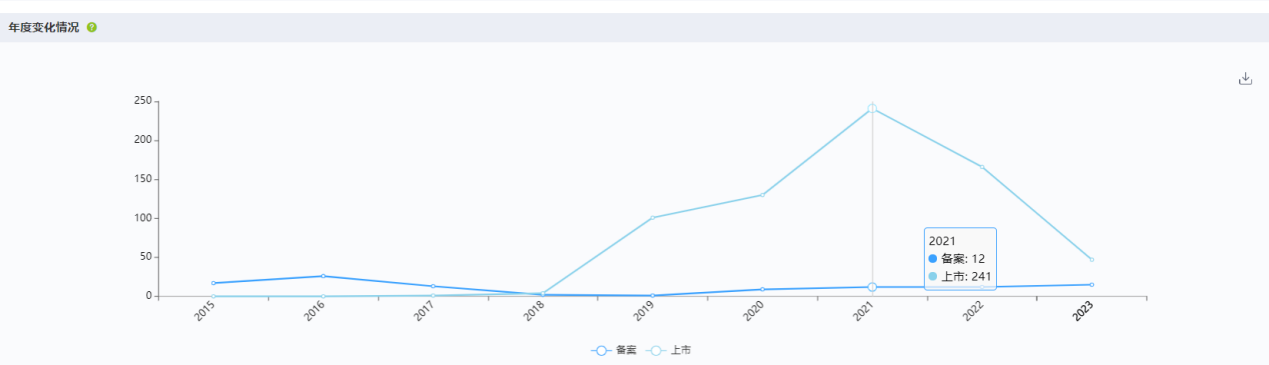Click the 备案 legend circle marker
The height and width of the screenshot is (365, 1269).
[601, 350]
